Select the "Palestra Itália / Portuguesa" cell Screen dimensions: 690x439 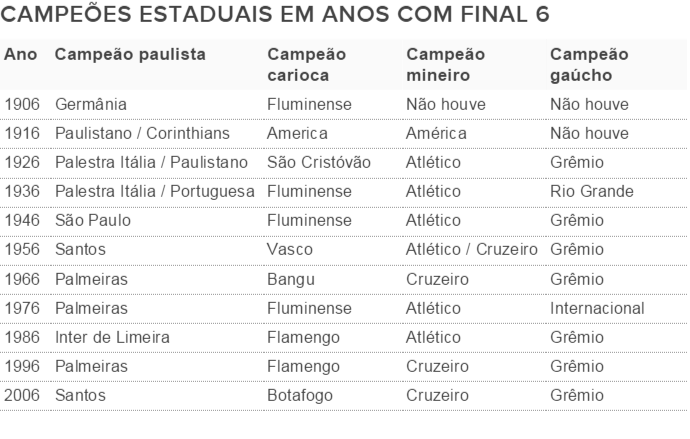tap(155, 191)
